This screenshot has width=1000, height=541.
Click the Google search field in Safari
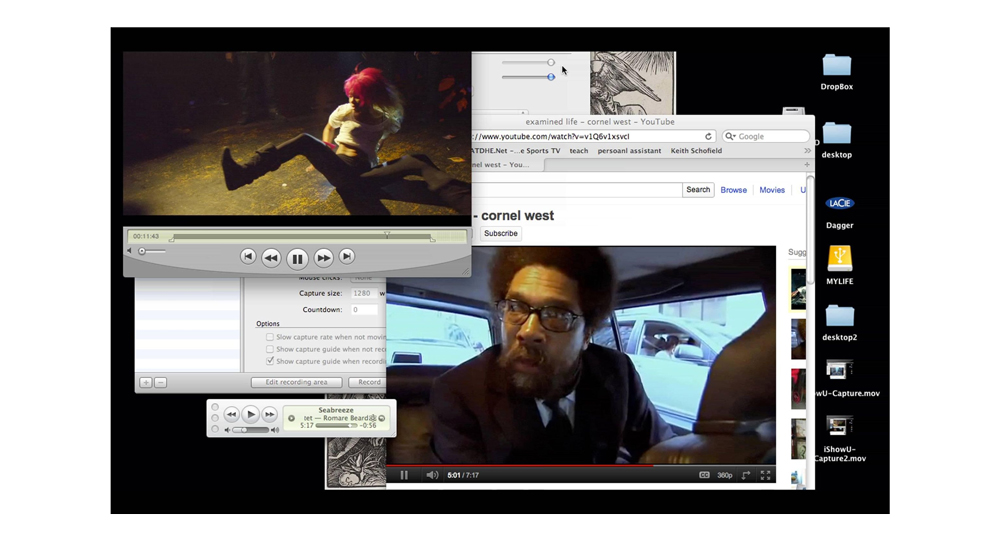click(x=766, y=137)
